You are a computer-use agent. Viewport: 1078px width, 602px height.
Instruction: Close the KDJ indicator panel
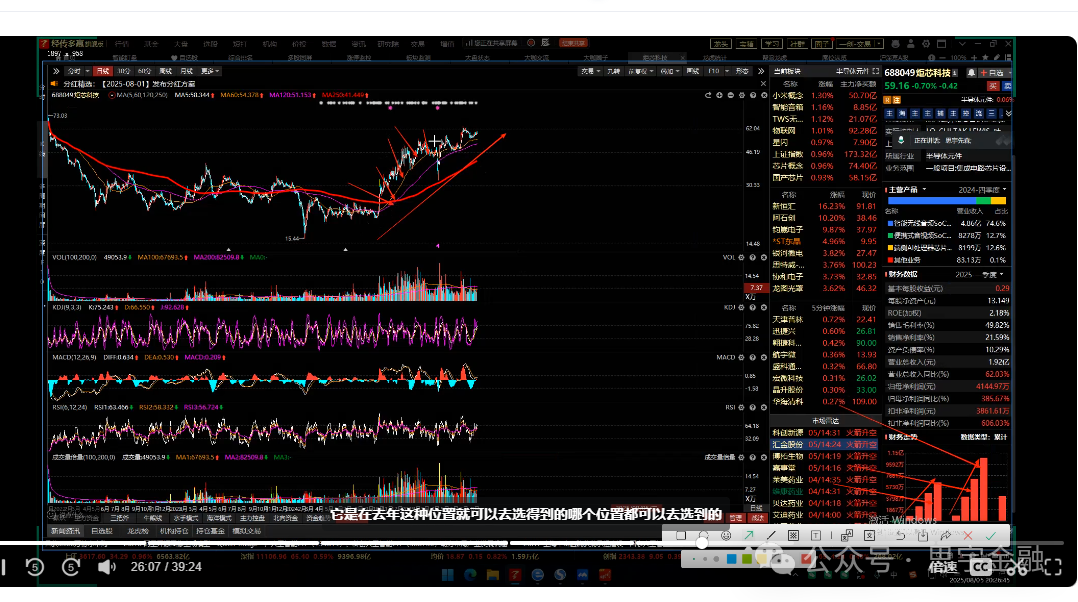coord(764,307)
